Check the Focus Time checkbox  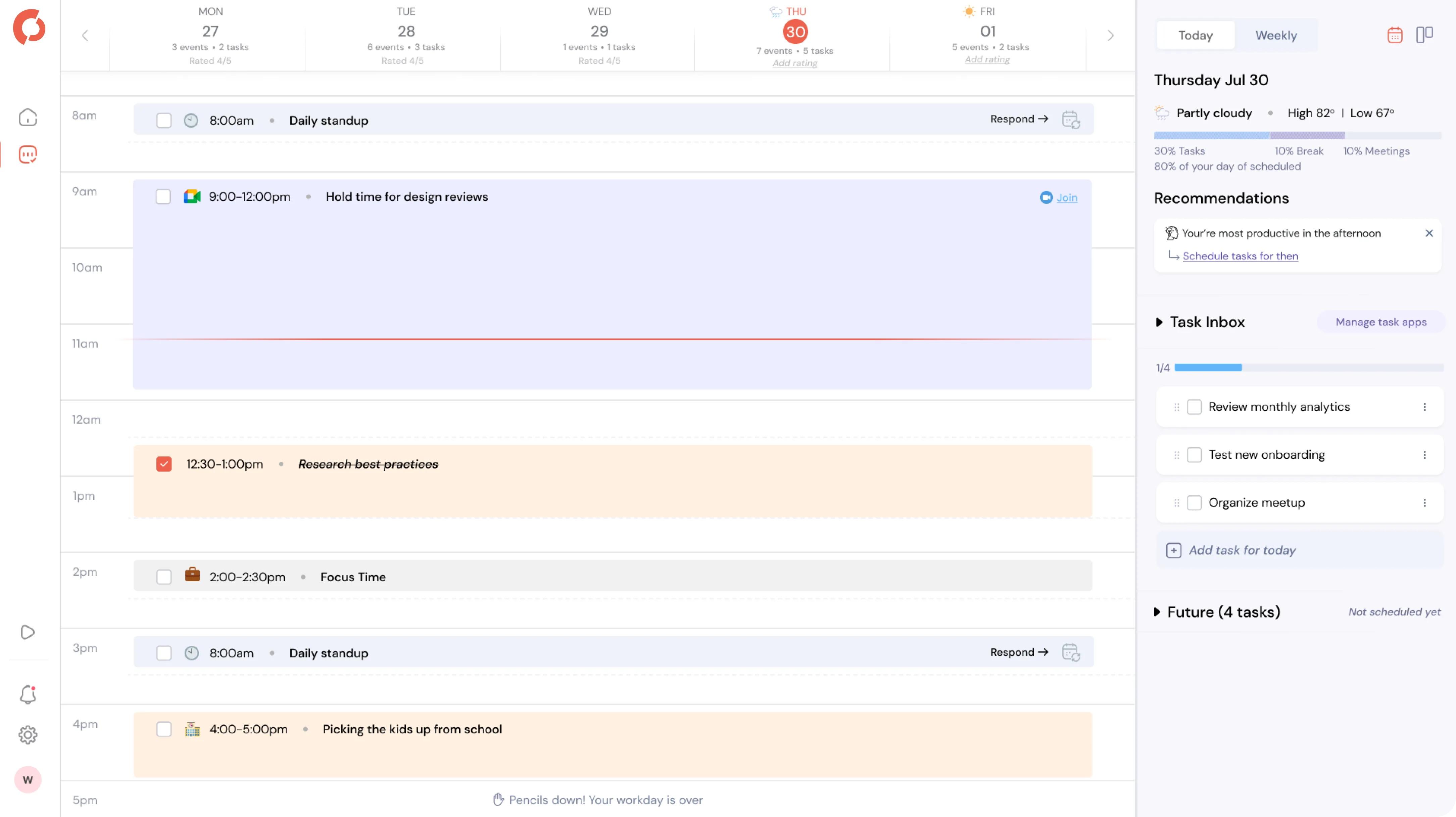pos(164,577)
